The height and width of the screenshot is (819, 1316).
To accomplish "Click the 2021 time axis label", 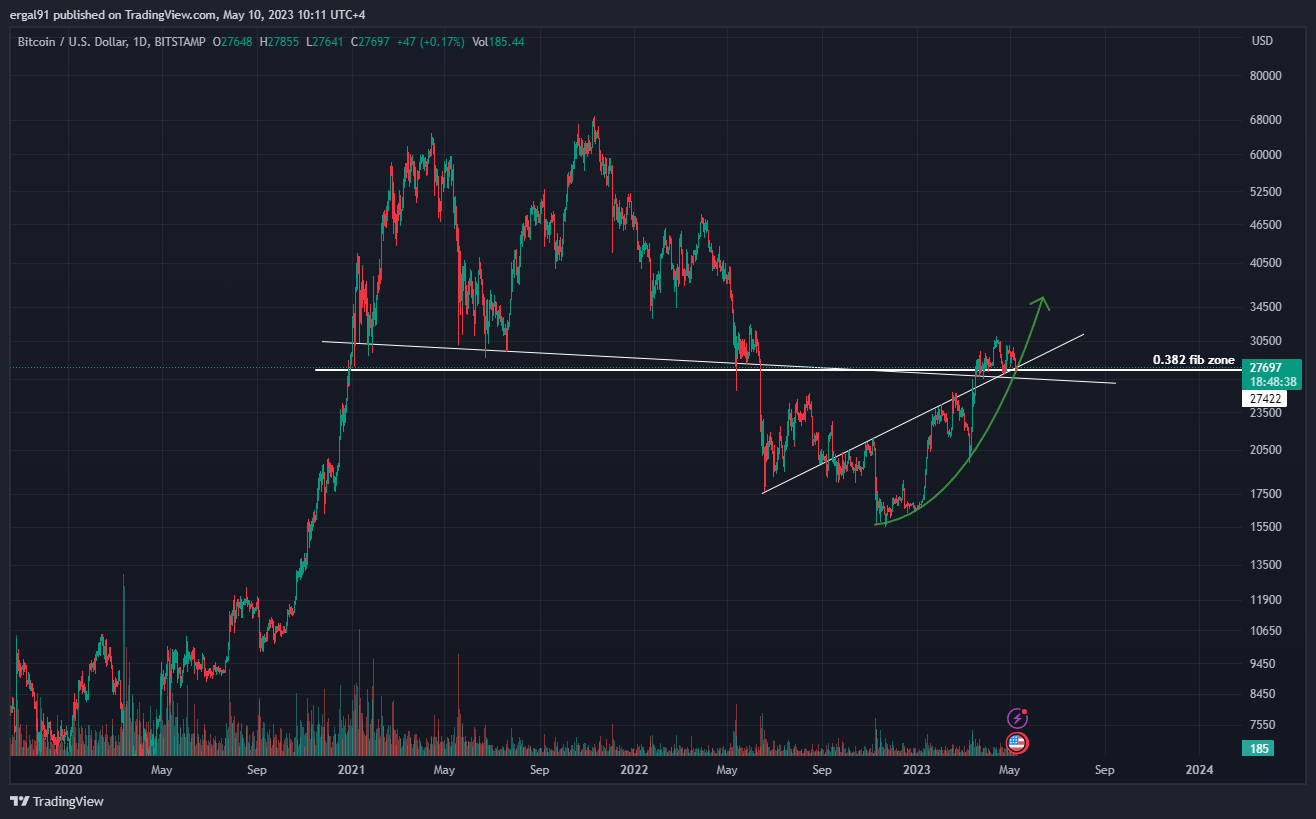I will pos(351,770).
